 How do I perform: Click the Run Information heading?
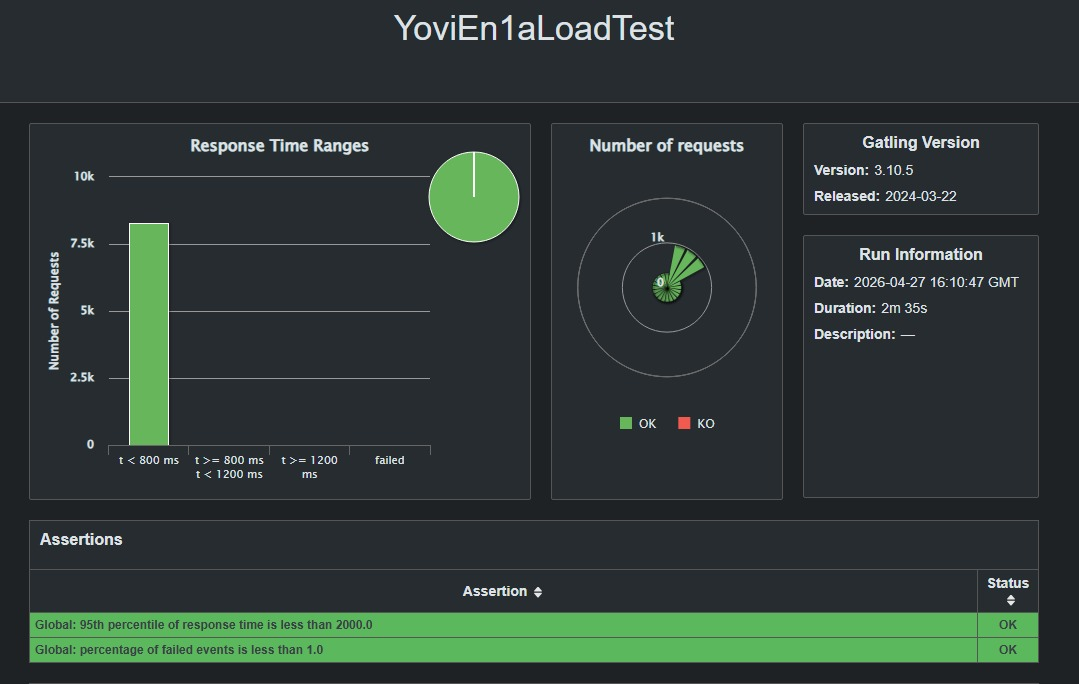pyautogui.click(x=919, y=254)
